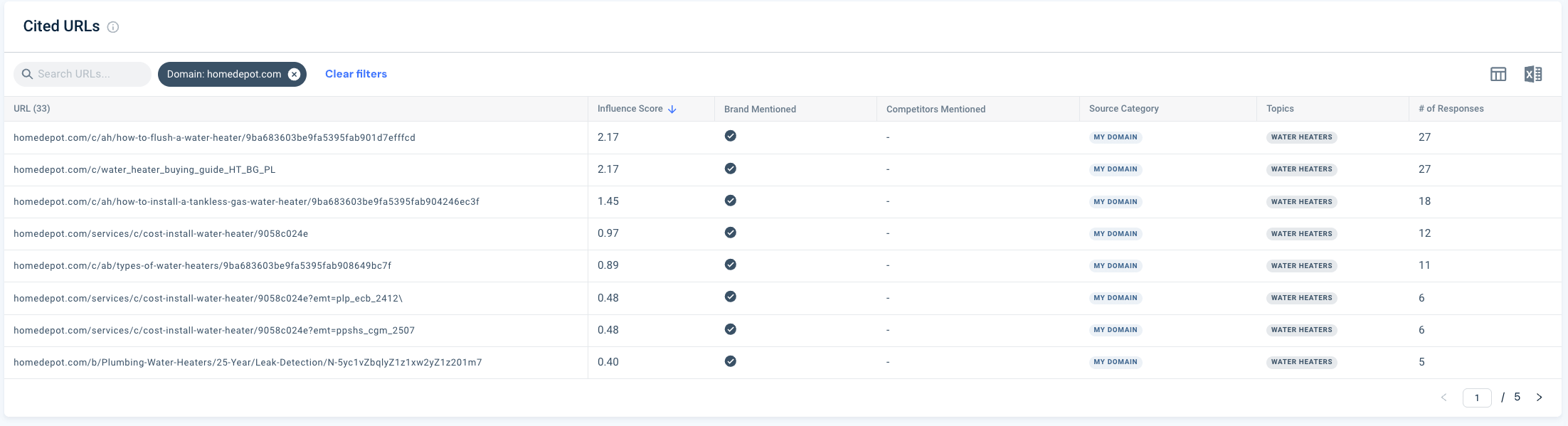
Task: Click WATER HEATERS tag in tankless-gas row
Action: click(1301, 202)
